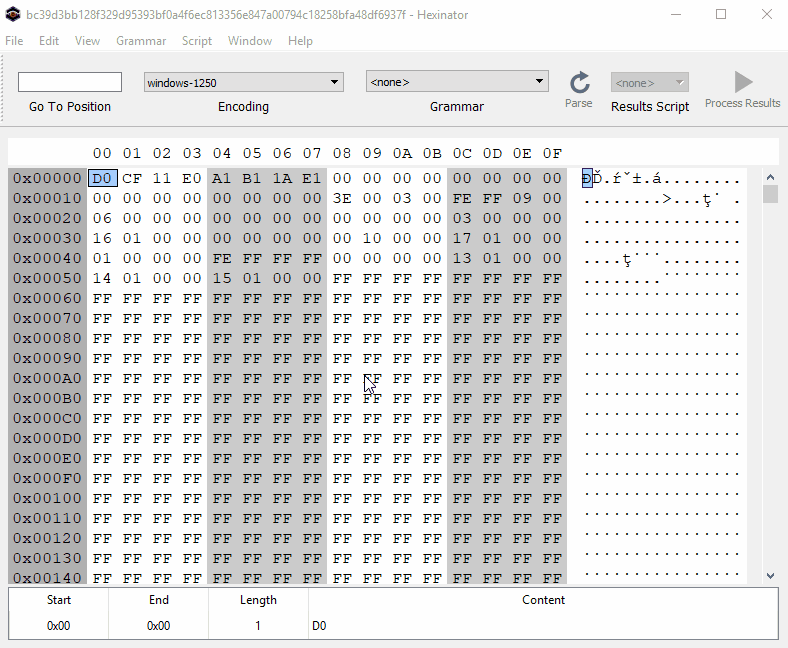Screen dimensions: 788x648
Task: Click the Start value 0x00
Action: pyautogui.click(x=58, y=626)
